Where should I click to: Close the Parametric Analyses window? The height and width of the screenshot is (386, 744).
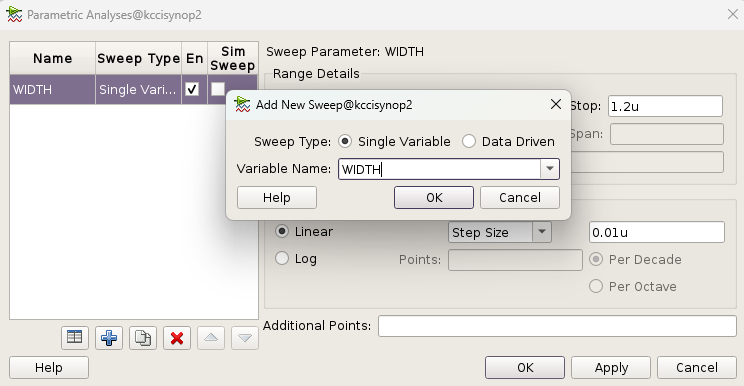[733, 15]
